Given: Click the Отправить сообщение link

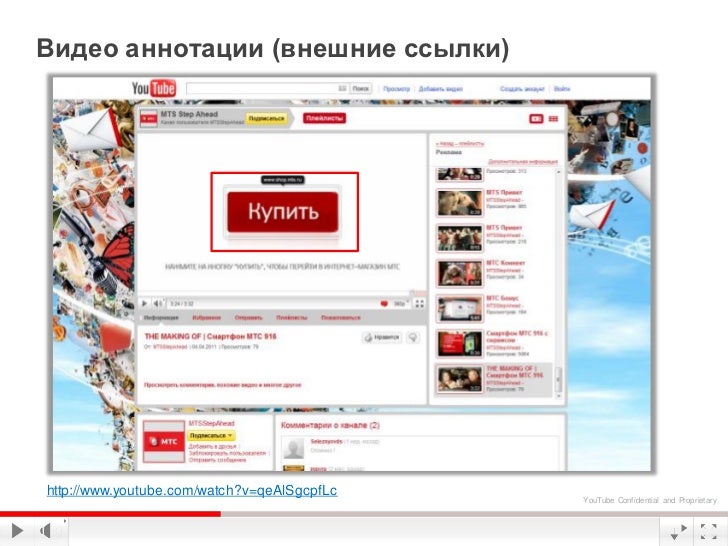Looking at the screenshot, I should click(x=217, y=460).
